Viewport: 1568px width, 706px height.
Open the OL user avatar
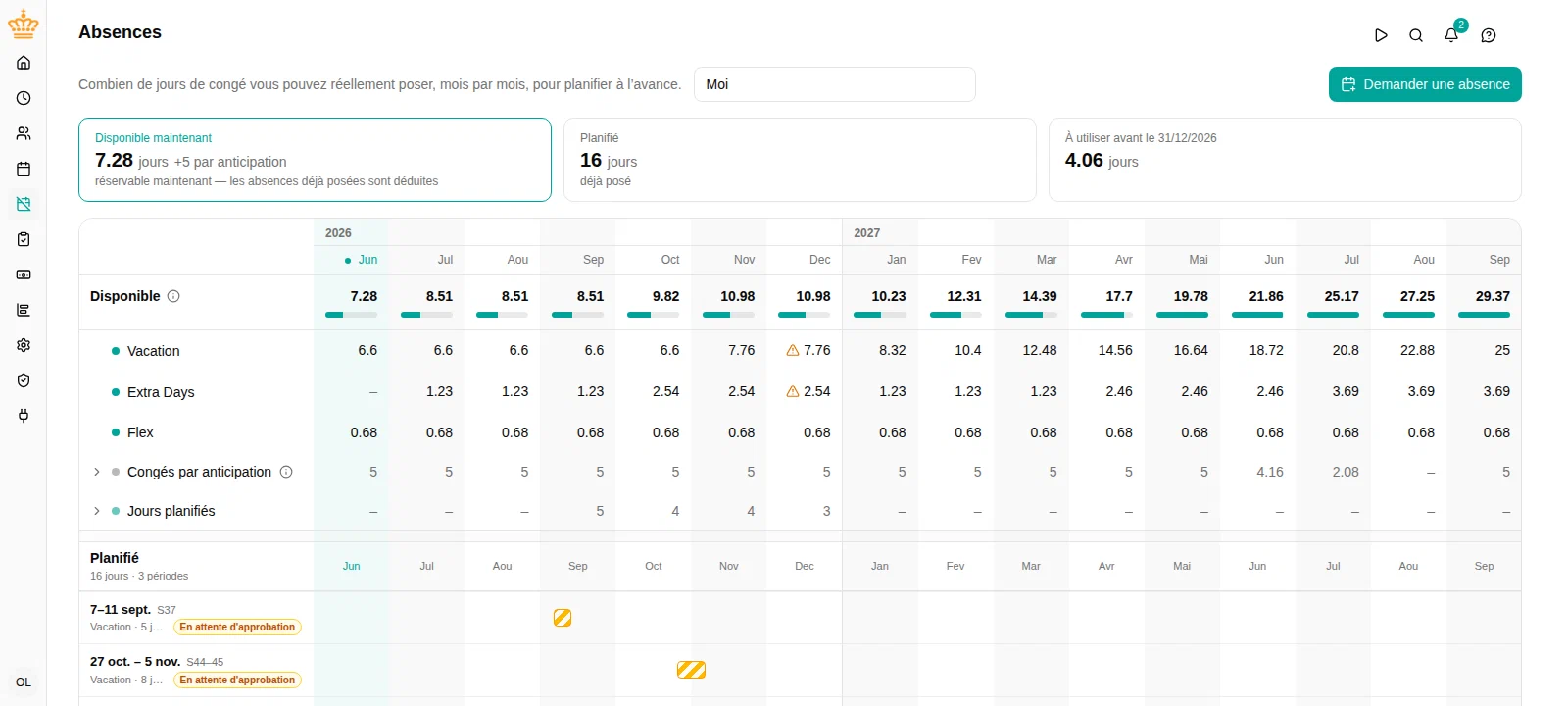(24, 682)
